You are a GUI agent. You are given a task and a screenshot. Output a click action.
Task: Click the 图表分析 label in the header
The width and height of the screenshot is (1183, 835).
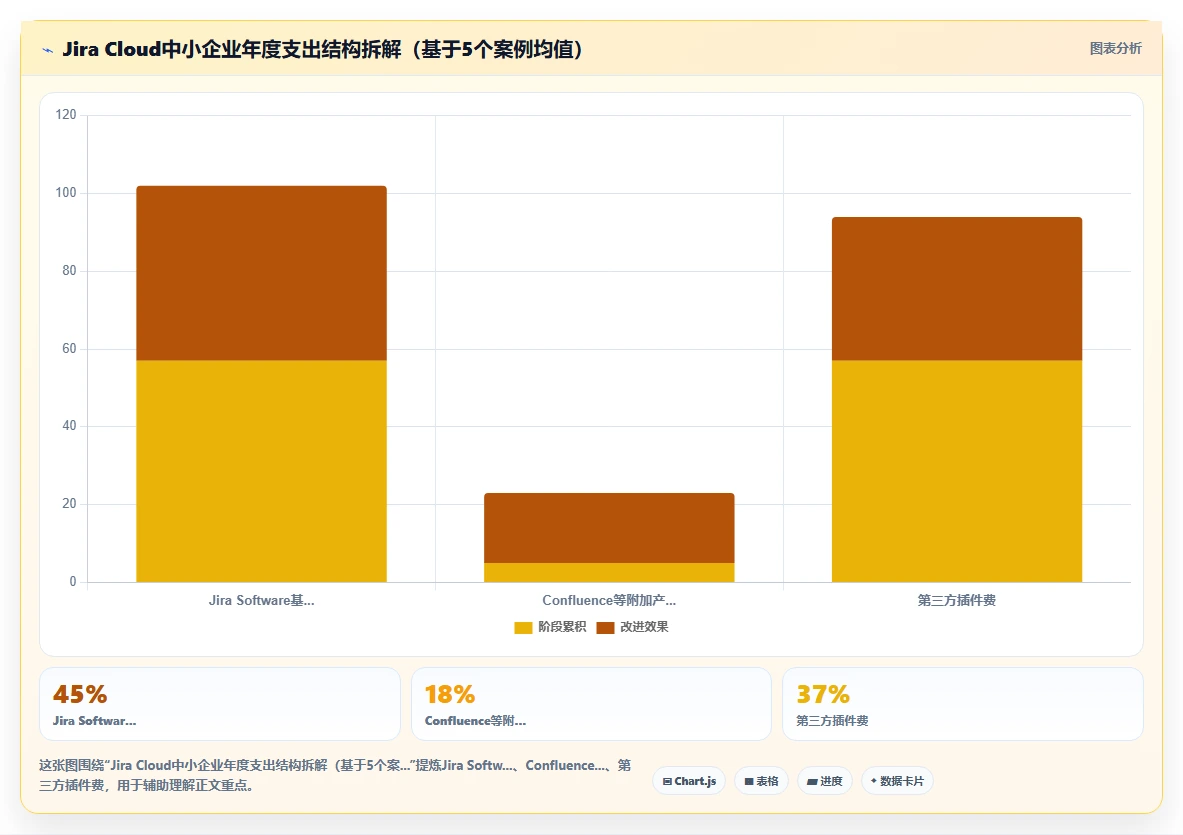point(1115,48)
